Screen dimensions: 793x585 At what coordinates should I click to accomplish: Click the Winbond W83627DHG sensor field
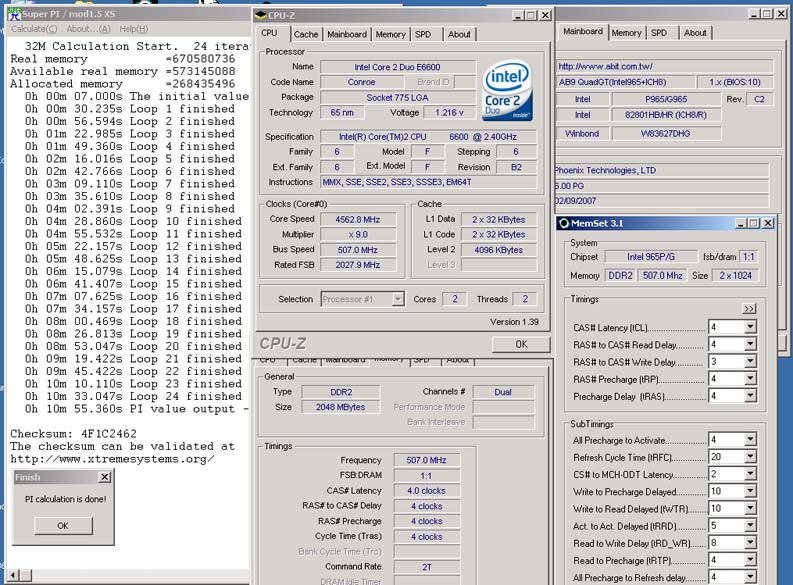pos(666,133)
